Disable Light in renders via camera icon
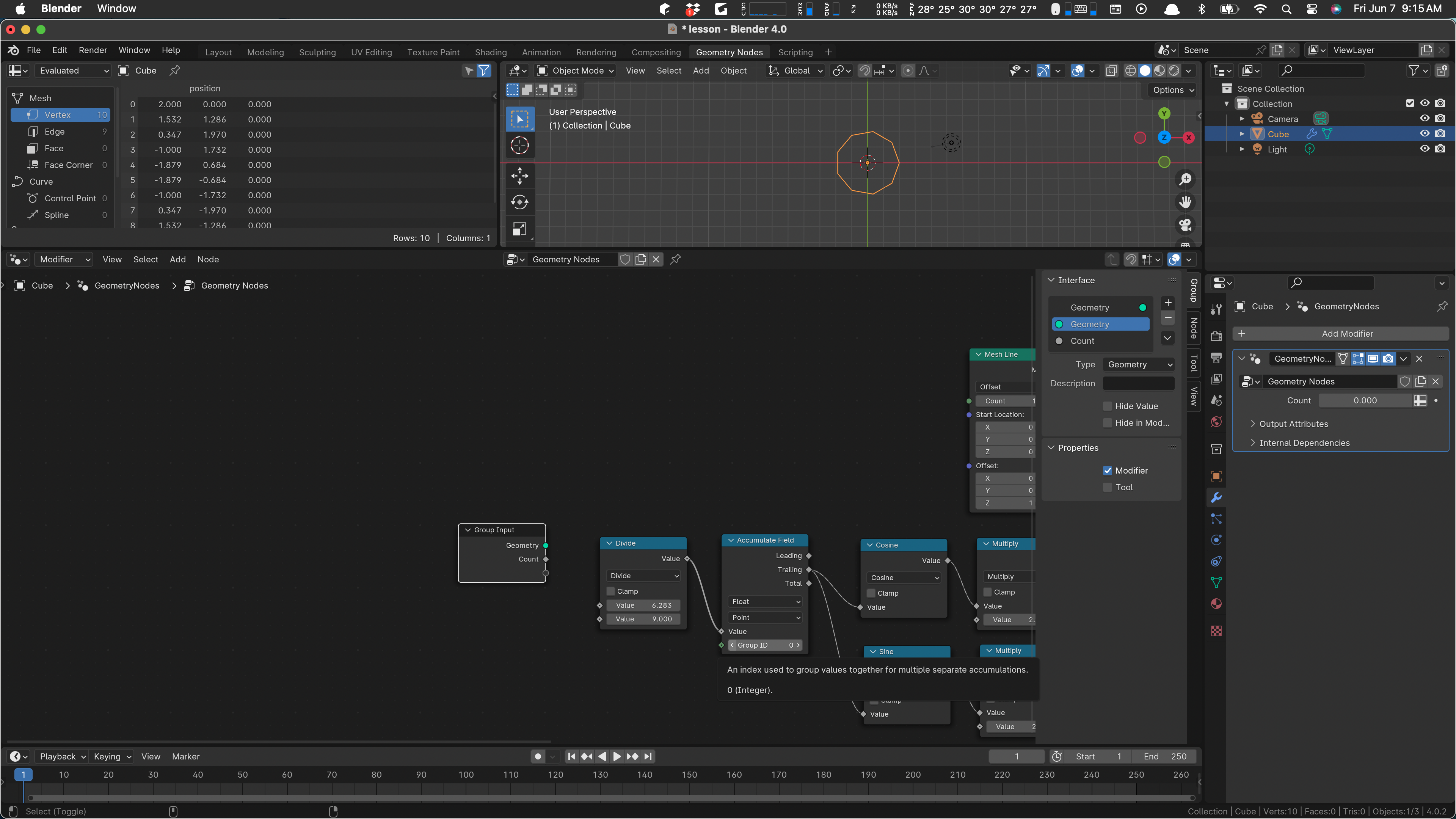 (x=1440, y=149)
